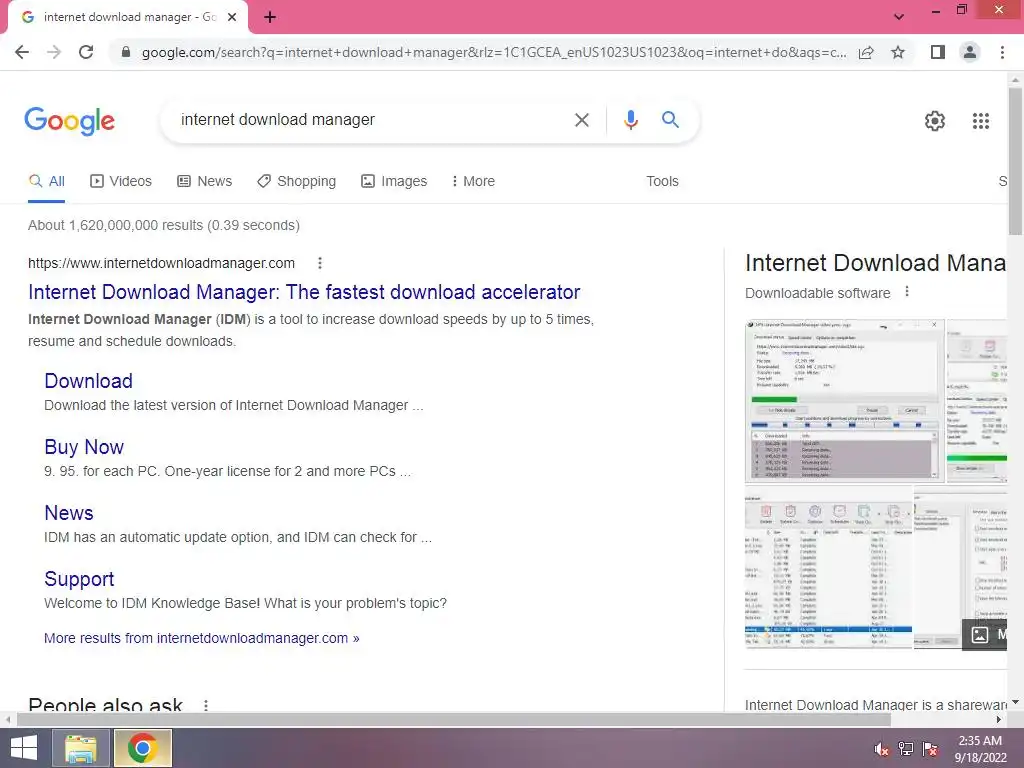
Task: Clear the search box text
Action: [x=581, y=120]
